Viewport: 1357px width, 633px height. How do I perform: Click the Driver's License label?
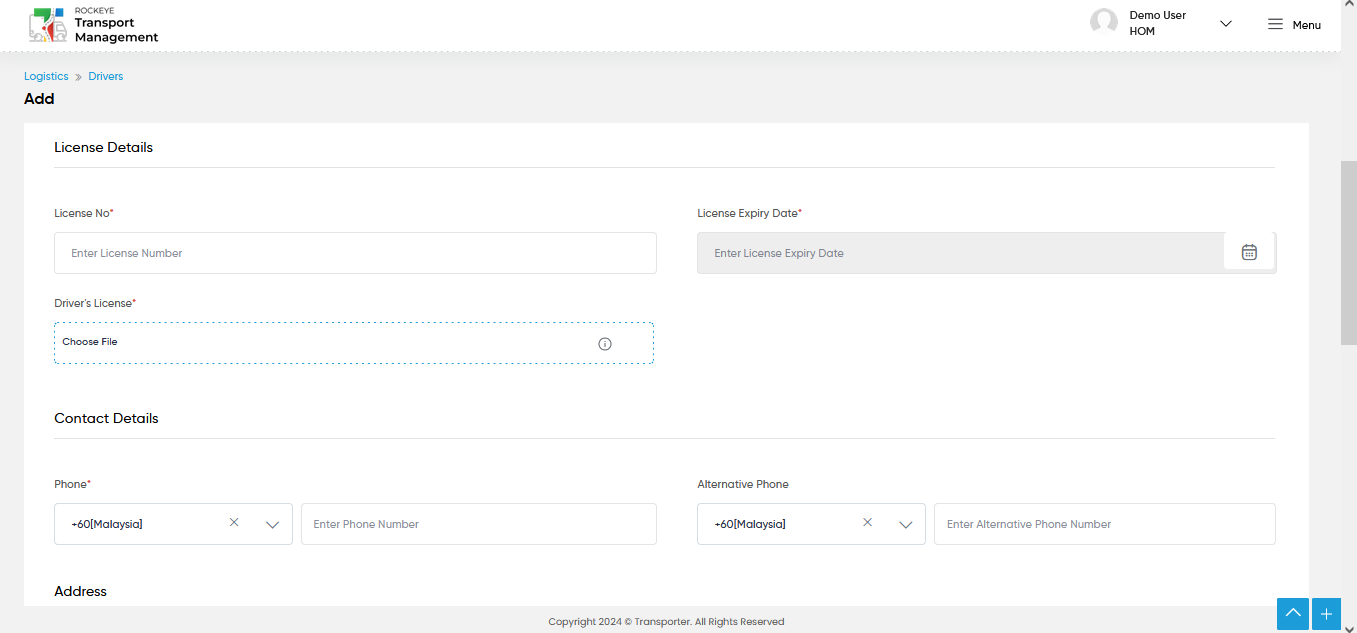(95, 303)
